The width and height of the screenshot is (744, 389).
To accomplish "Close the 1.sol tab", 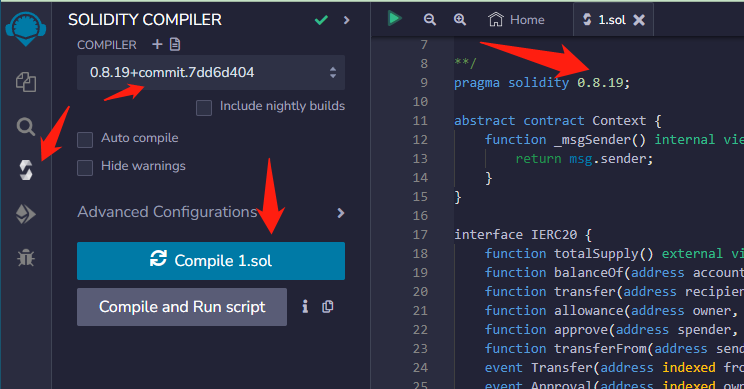I will tap(639, 20).
